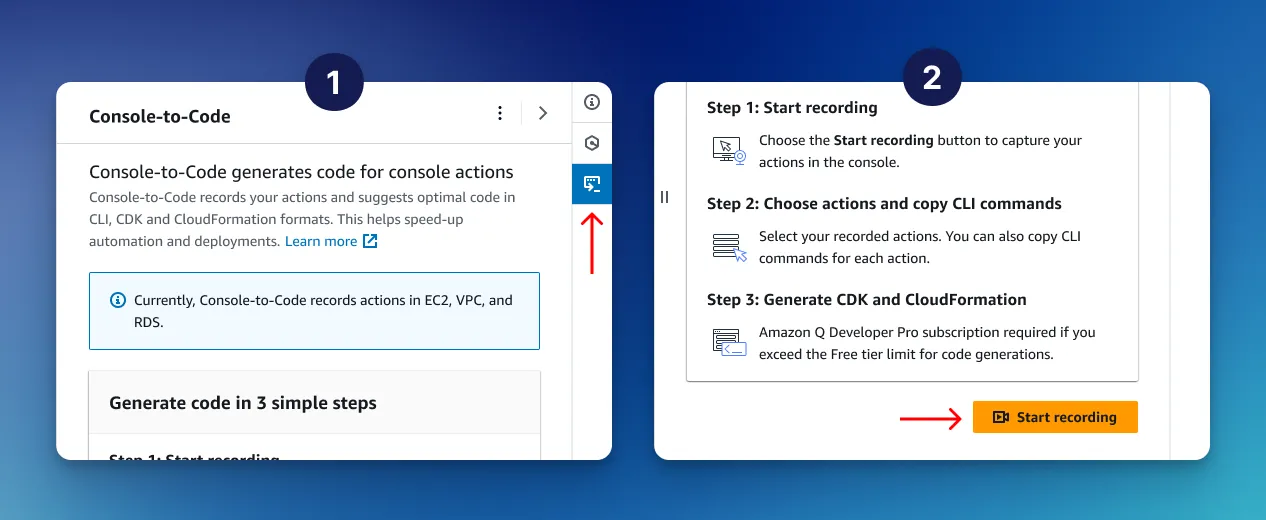This screenshot has width=1266, height=520.
Task: Select the highlighted Console-to-Code sidebar icon
Action: pyautogui.click(x=592, y=184)
